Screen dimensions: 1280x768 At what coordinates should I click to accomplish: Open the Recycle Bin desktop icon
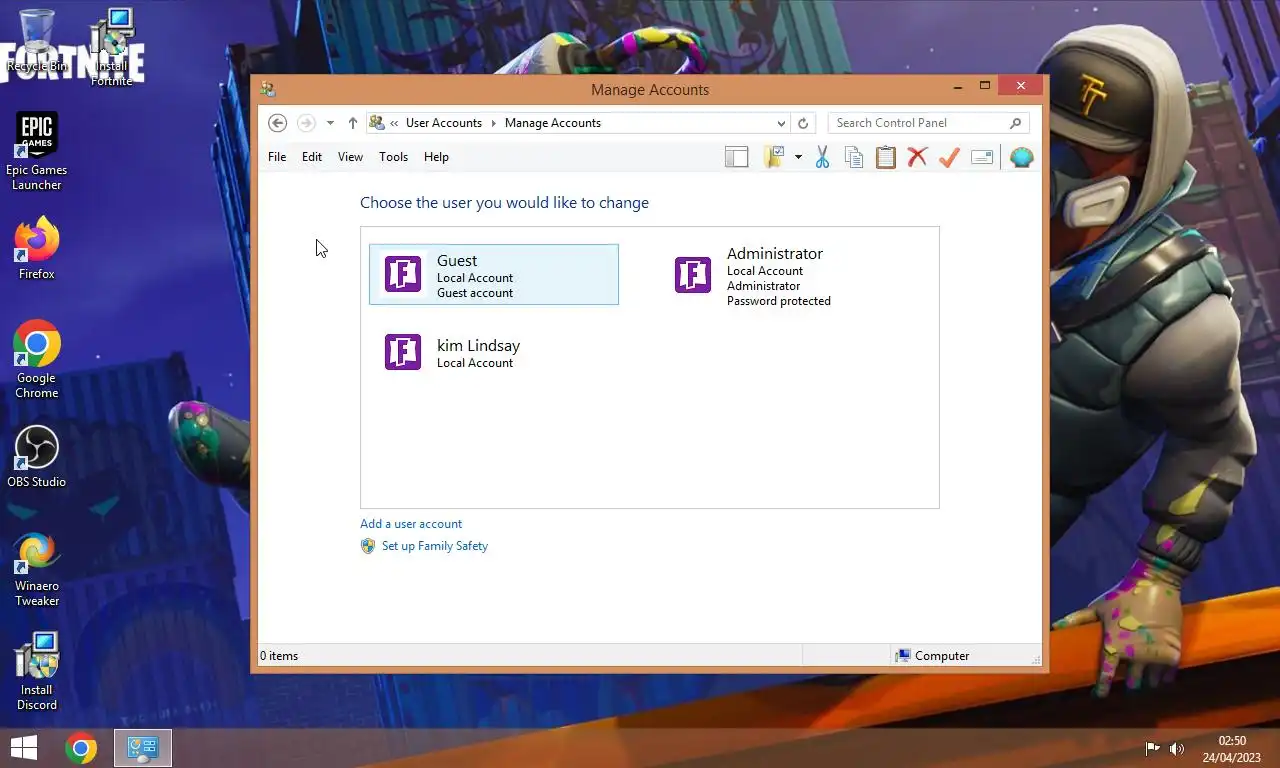[x=37, y=40]
